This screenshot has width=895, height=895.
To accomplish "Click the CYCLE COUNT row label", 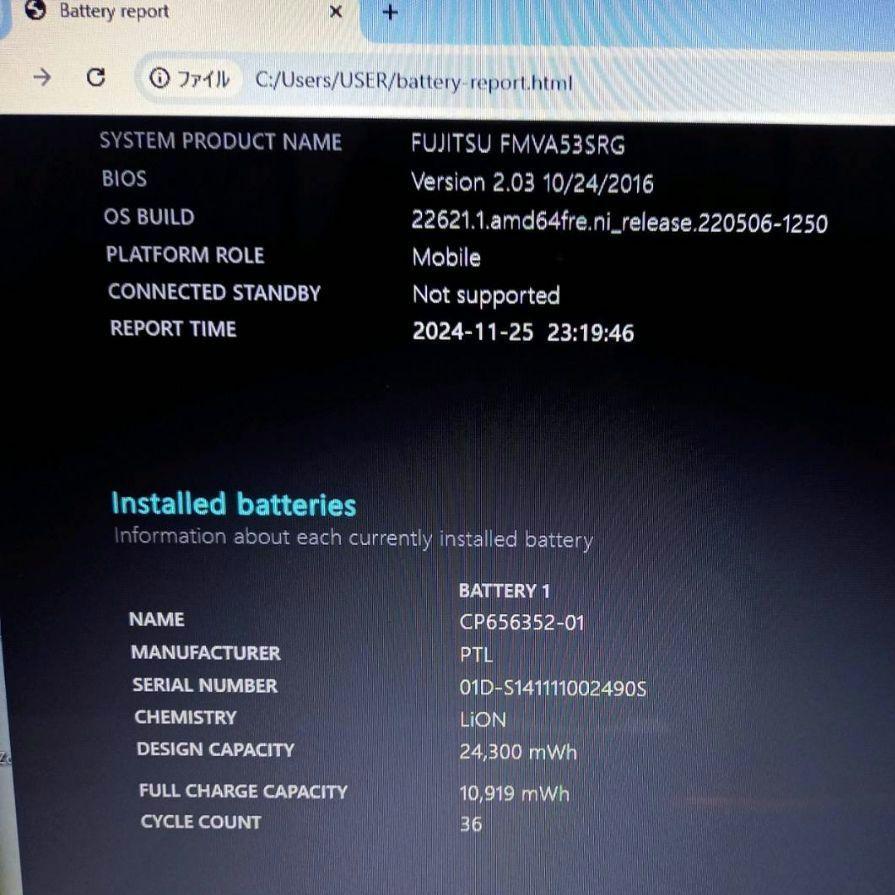I will tap(201, 822).
